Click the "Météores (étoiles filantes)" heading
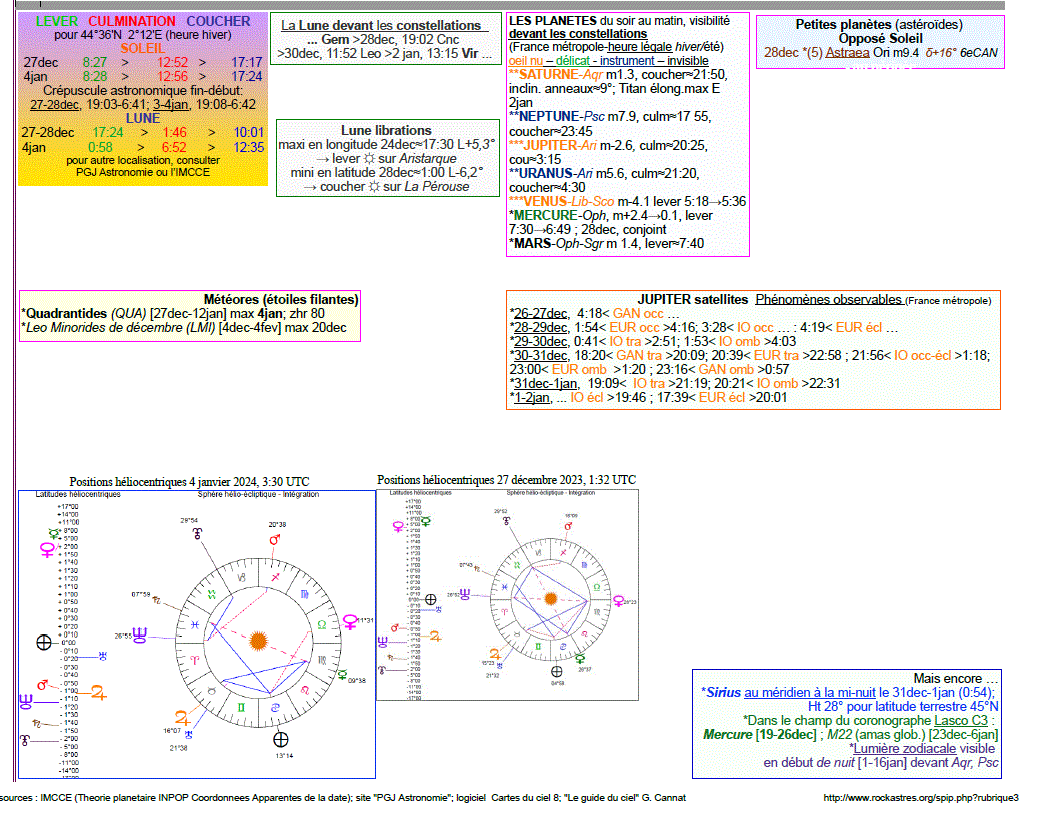 [281, 300]
